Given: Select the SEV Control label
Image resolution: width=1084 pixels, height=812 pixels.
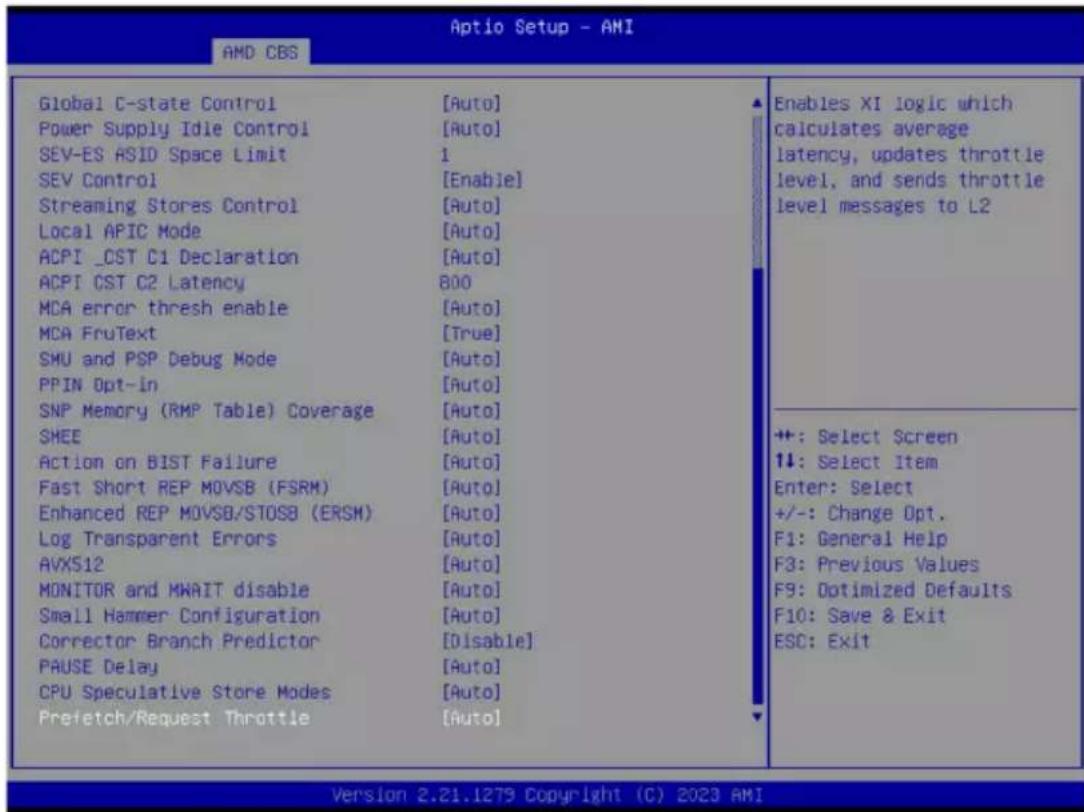Looking at the screenshot, I should [97, 180].
